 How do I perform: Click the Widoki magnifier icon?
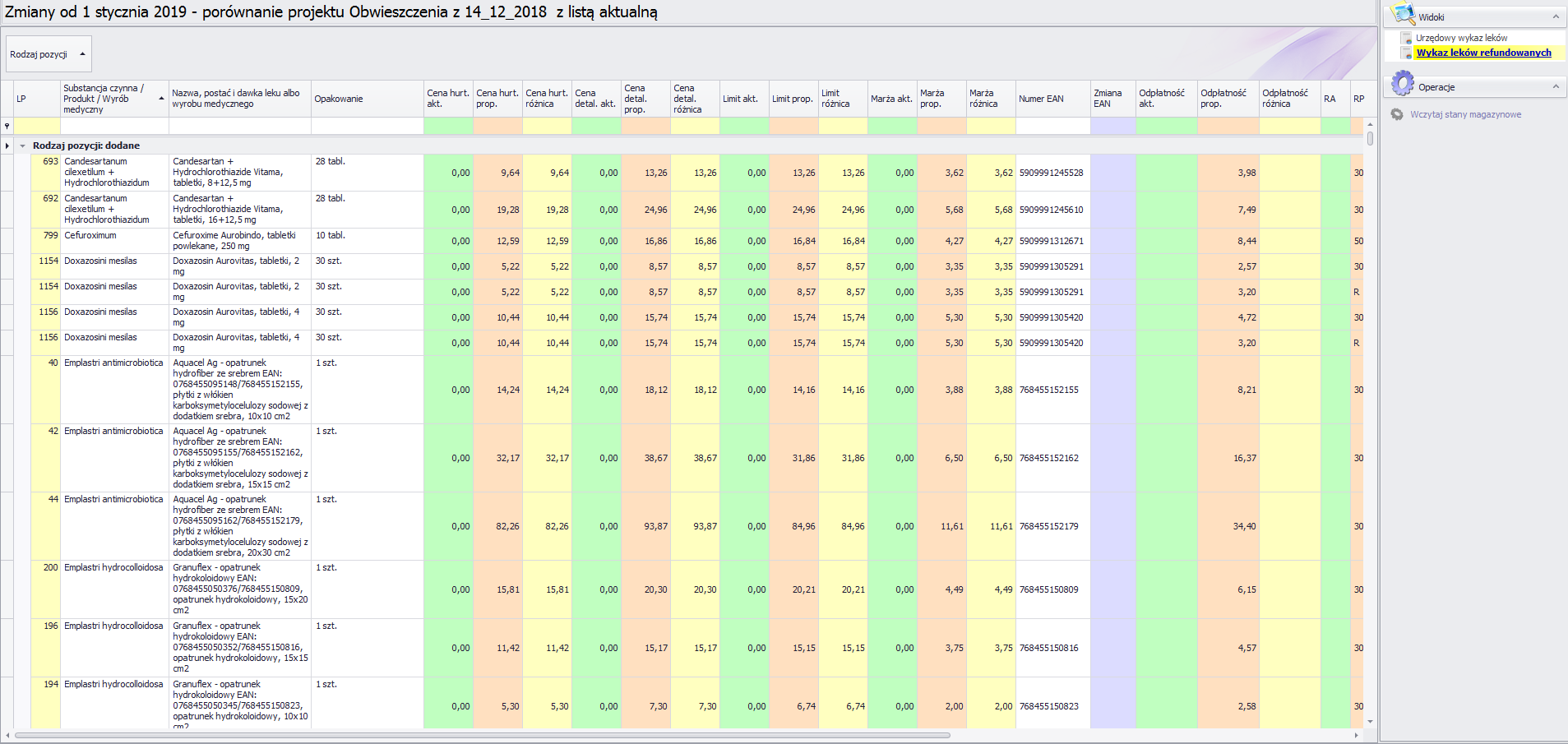(1403, 15)
